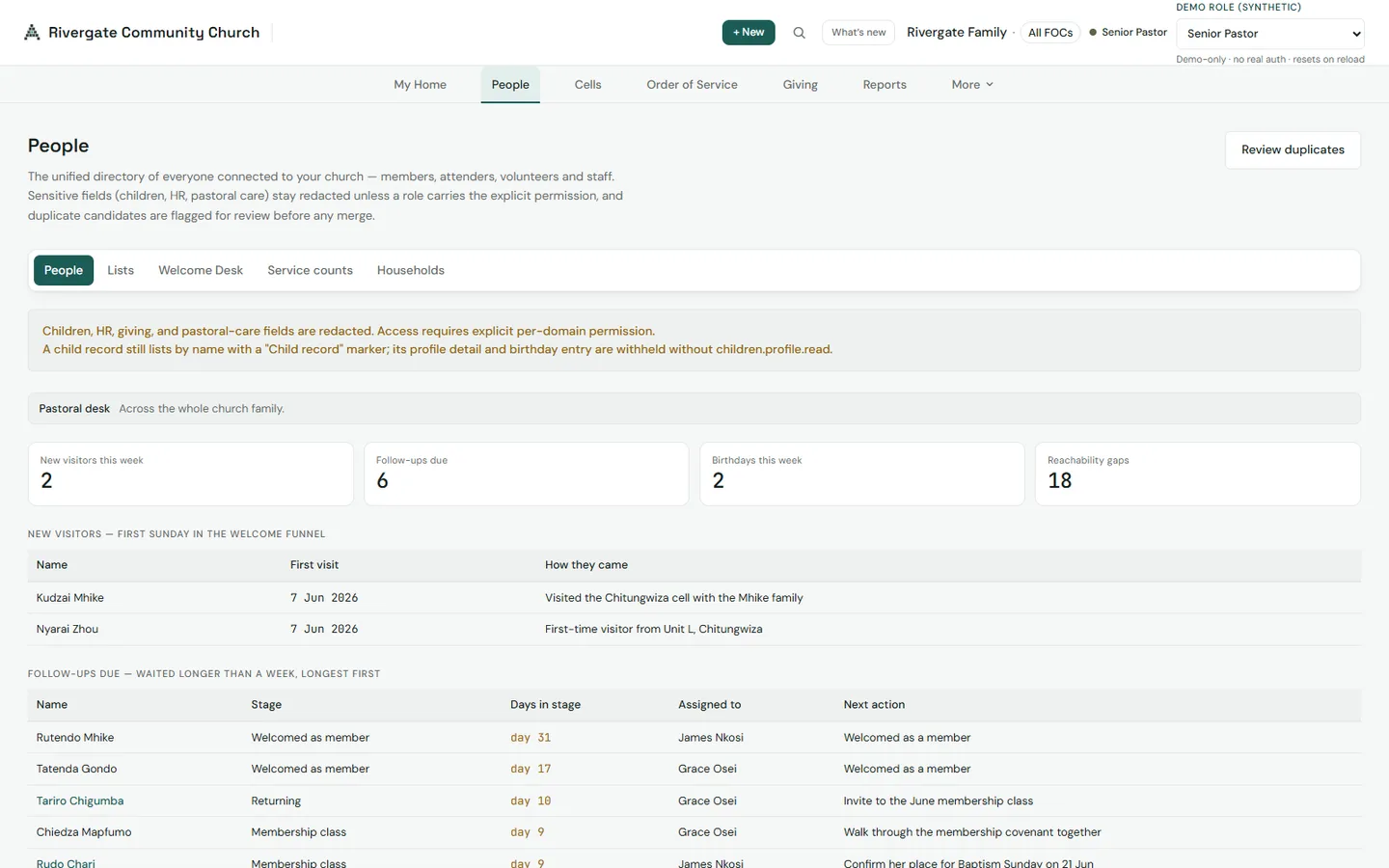Click the Rivergate Family label
Screen dimensions: 1389x868
coord(957,33)
